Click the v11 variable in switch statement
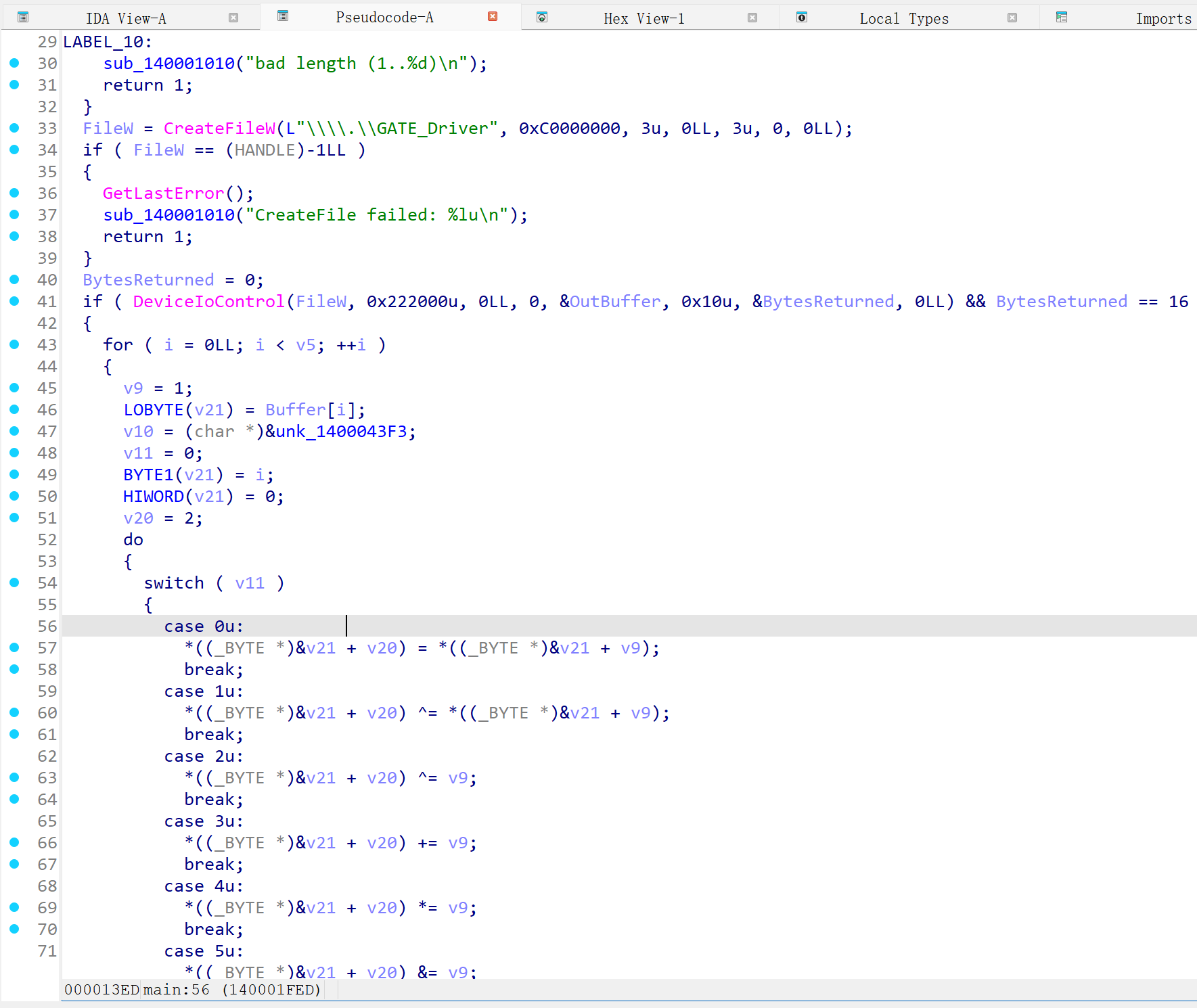Image resolution: width=1197 pixels, height=1008 pixels. pos(250,583)
